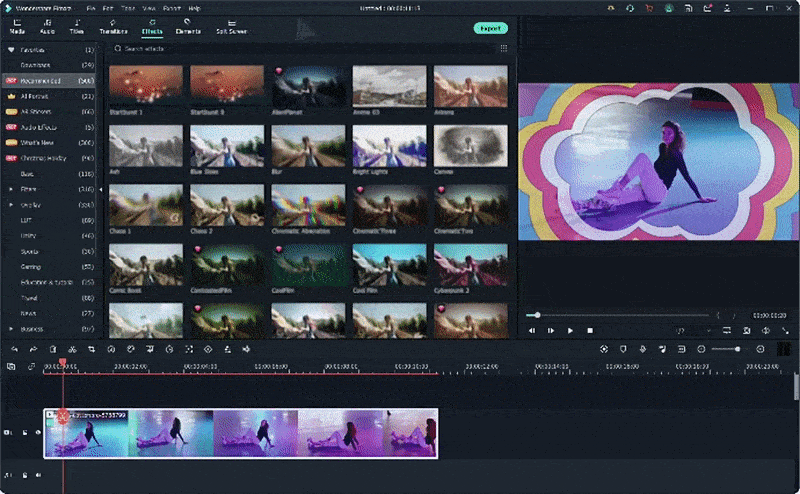Mute the audio track

pos(37,475)
